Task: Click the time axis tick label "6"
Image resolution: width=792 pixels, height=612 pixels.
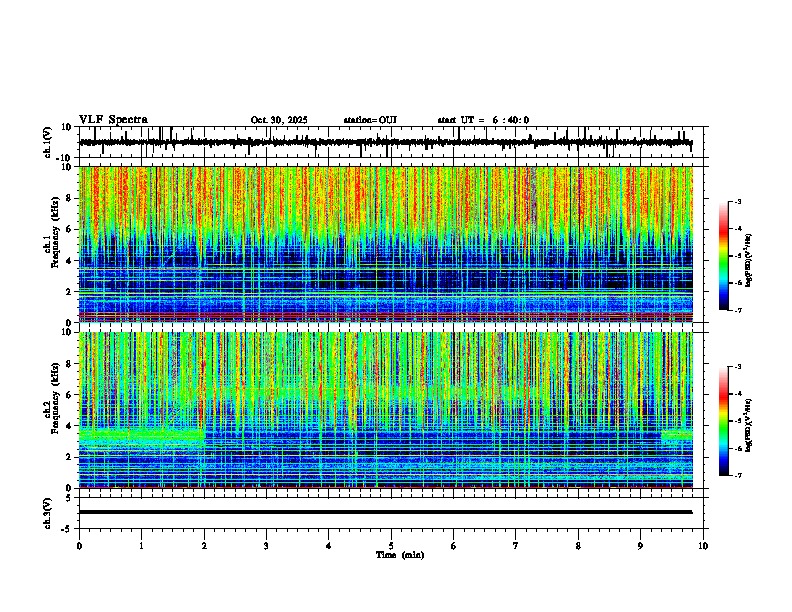Action: coord(453,546)
